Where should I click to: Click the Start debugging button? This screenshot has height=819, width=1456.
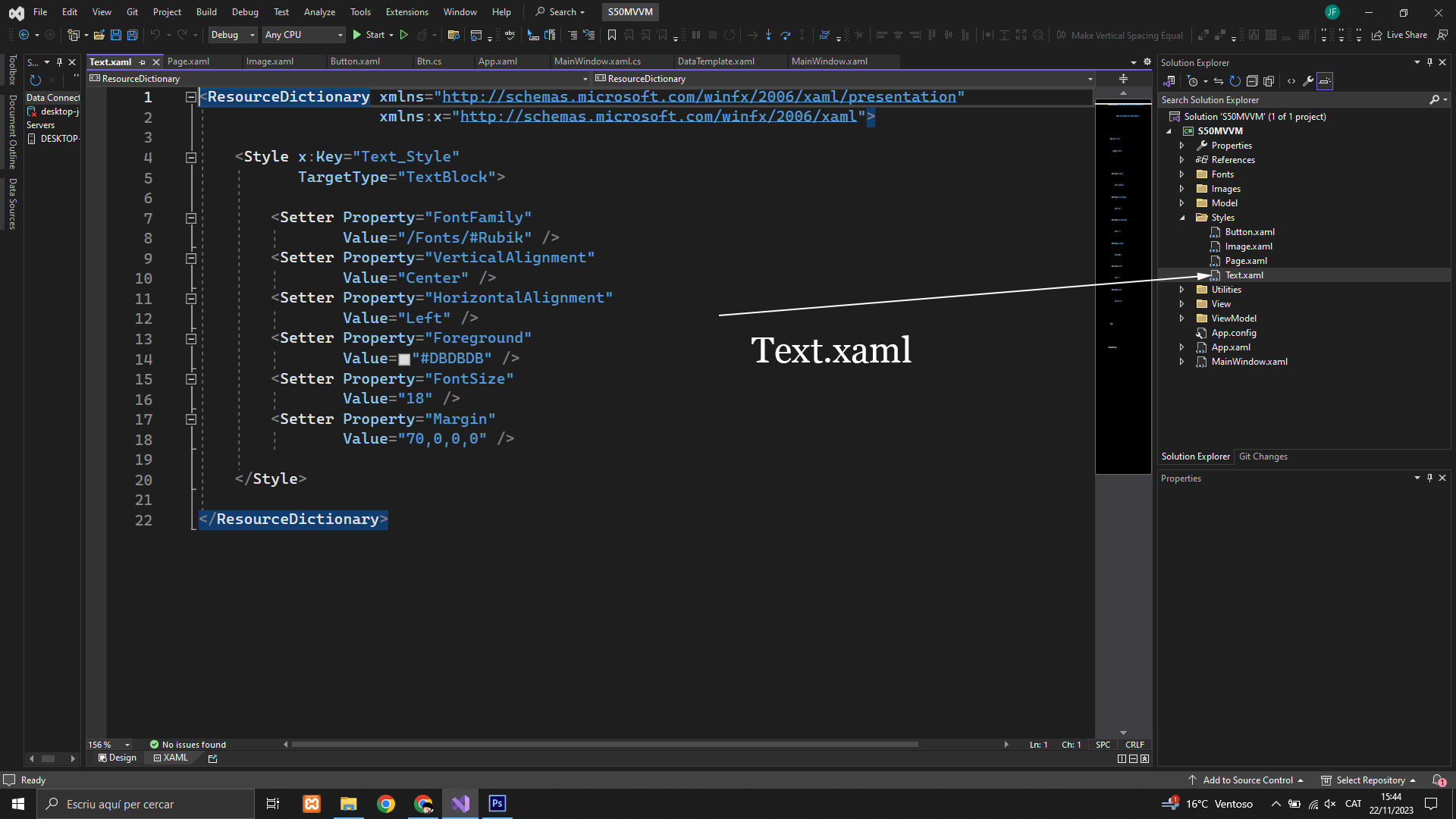(x=369, y=35)
